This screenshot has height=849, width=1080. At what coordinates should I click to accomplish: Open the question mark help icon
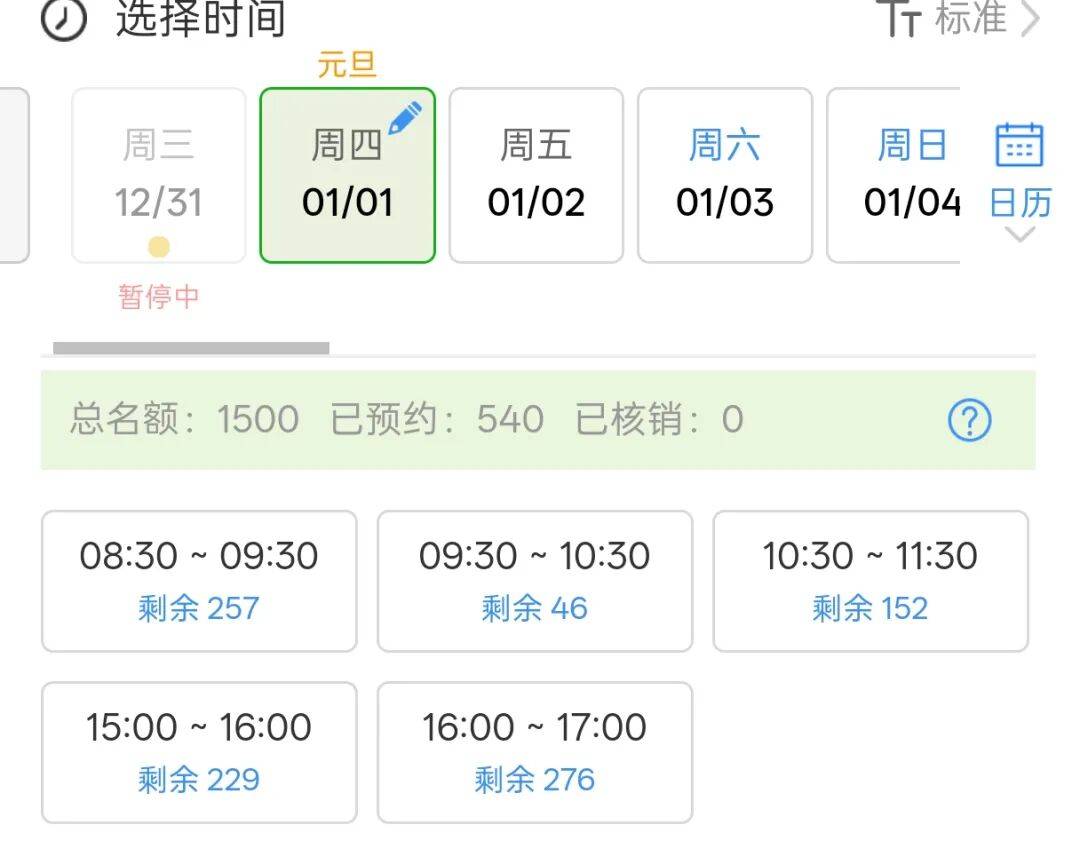point(969,421)
